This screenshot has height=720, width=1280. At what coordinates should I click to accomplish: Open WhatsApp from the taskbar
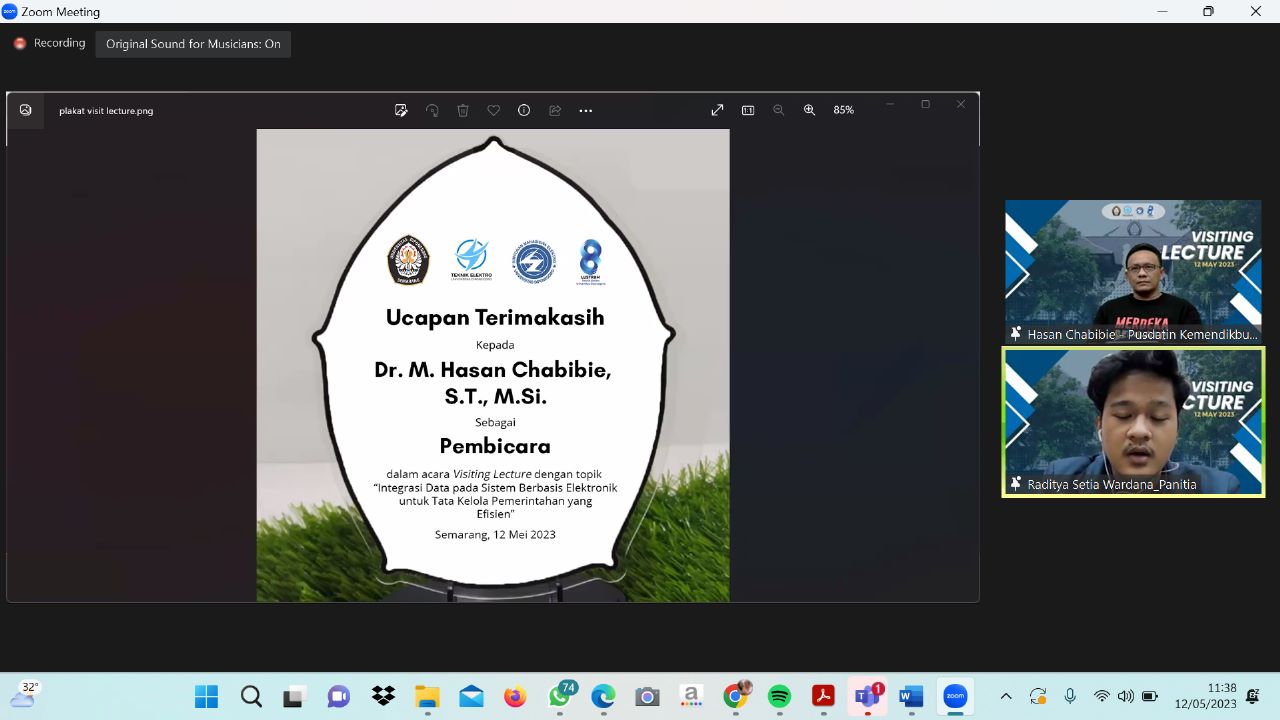560,696
